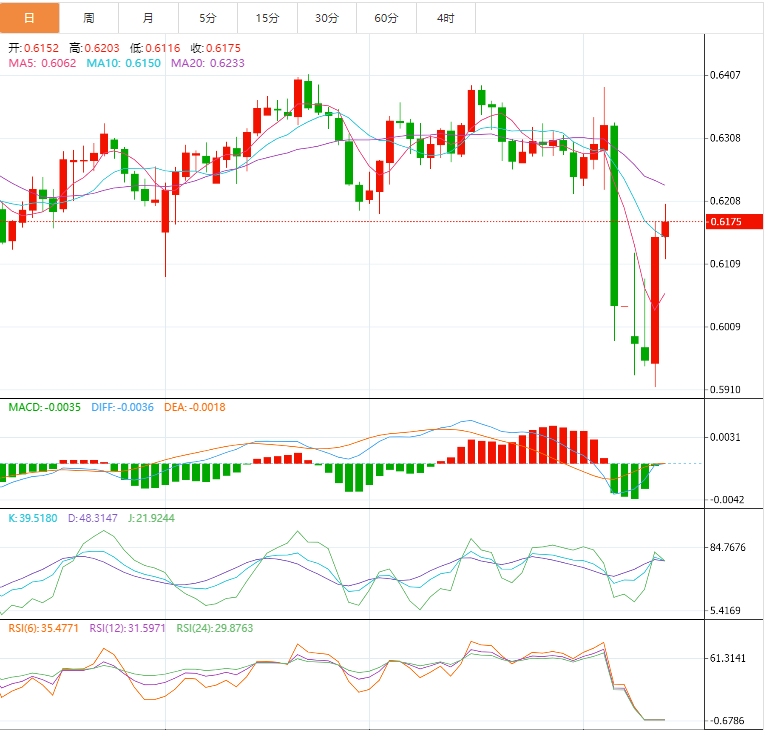The width and height of the screenshot is (765, 730).
Task: Click the latest red candlestick at 0.6175
Action: pyautogui.click(x=665, y=229)
